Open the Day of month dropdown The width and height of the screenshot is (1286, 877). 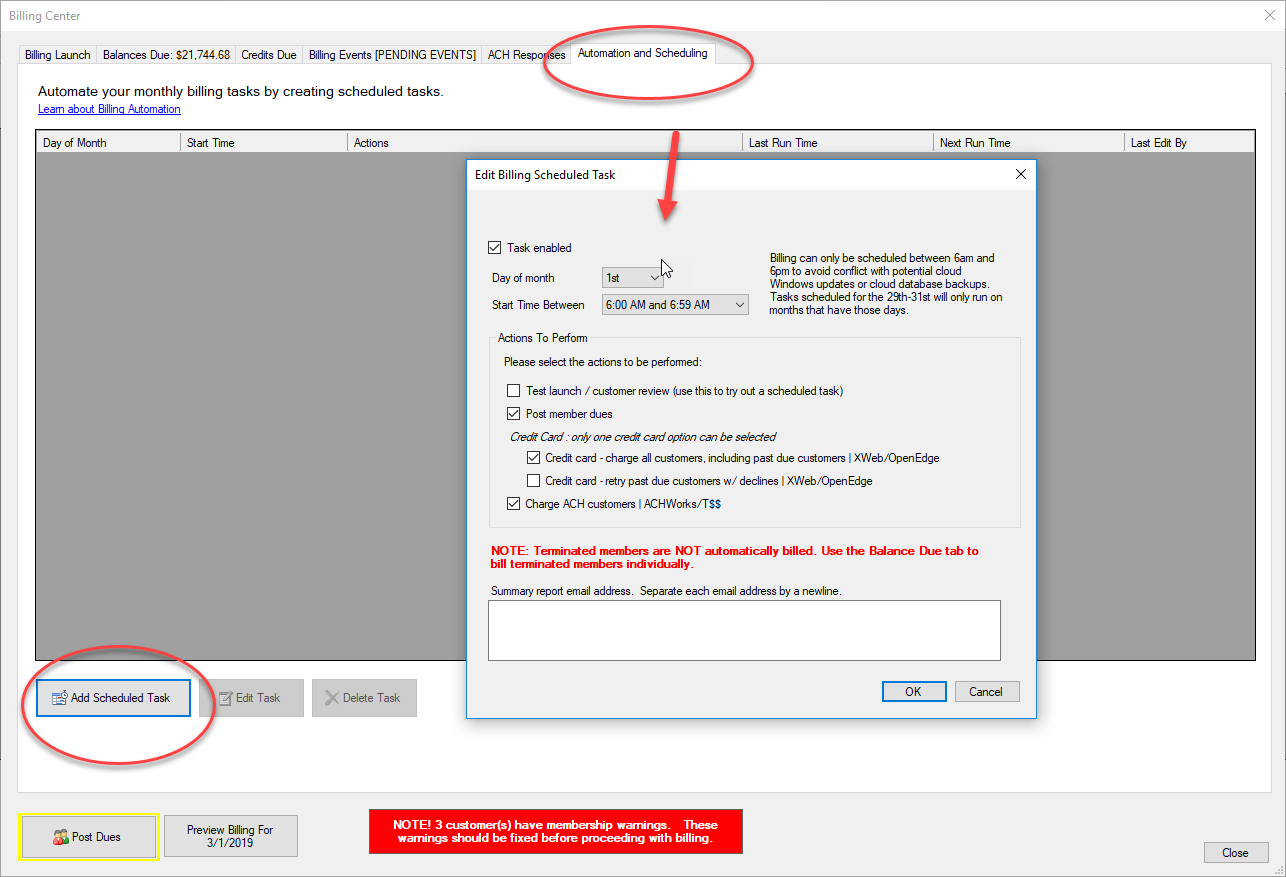tap(633, 277)
